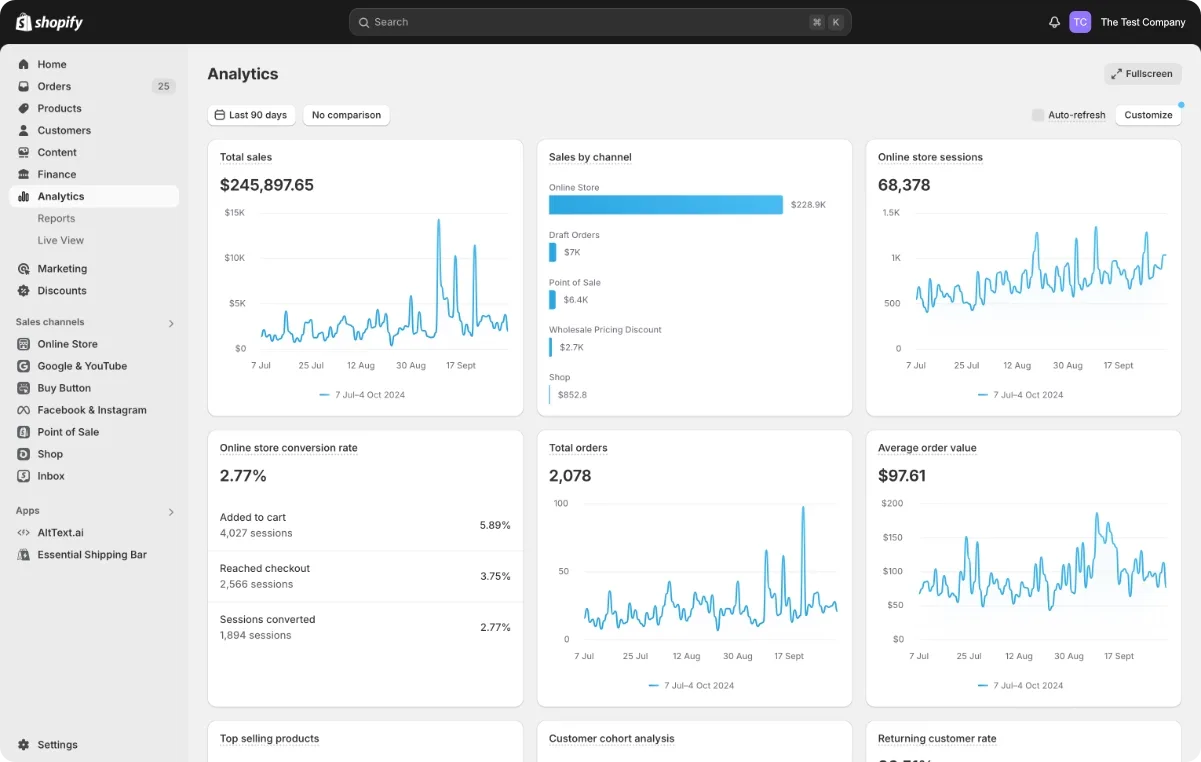Click the Facebook & Instagram Meta icon
This screenshot has height=762, width=1201.
point(24,410)
